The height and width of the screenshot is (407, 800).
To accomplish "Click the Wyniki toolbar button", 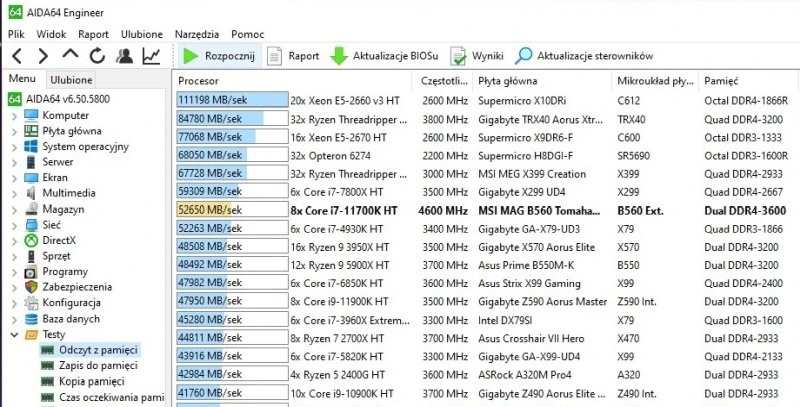I will (477, 56).
